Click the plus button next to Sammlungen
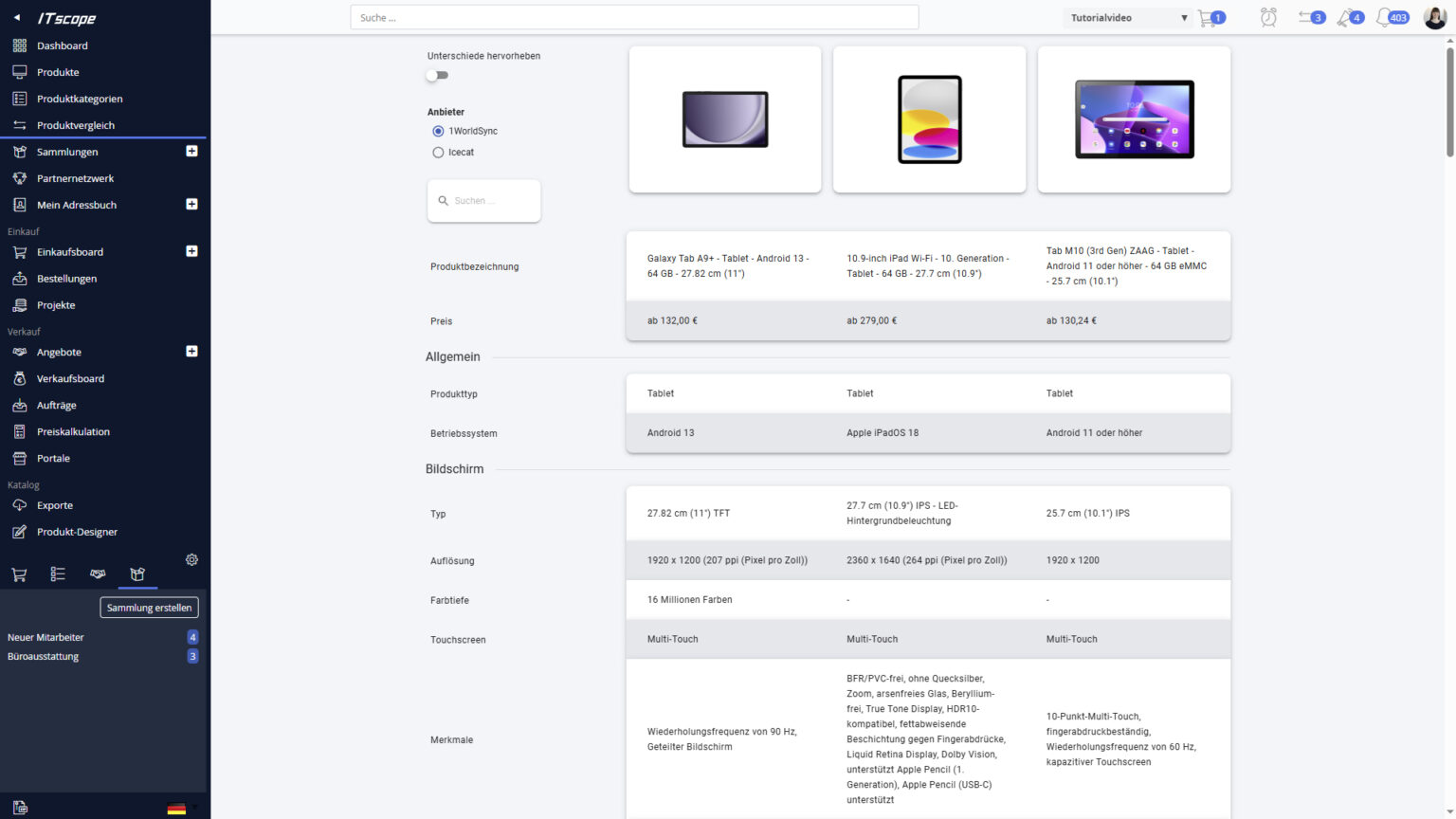 (x=191, y=152)
